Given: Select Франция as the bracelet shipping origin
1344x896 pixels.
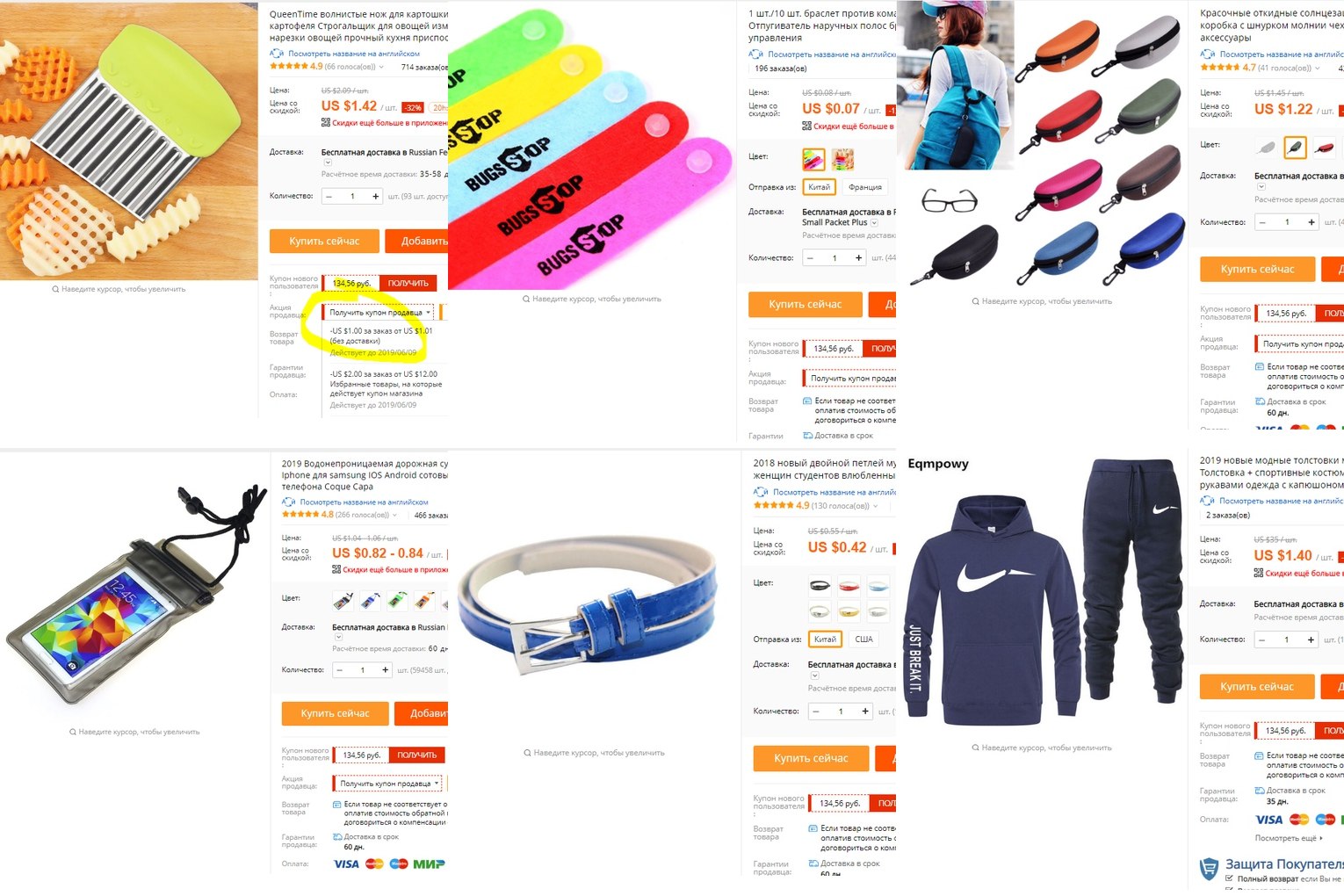Looking at the screenshot, I should pos(865,187).
